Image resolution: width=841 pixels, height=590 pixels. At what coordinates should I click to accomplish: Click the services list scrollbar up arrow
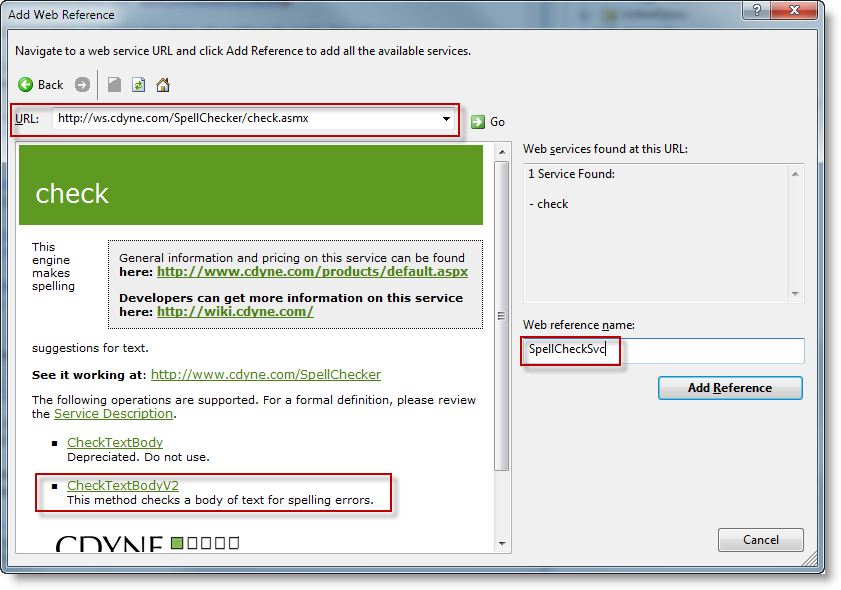pos(796,174)
